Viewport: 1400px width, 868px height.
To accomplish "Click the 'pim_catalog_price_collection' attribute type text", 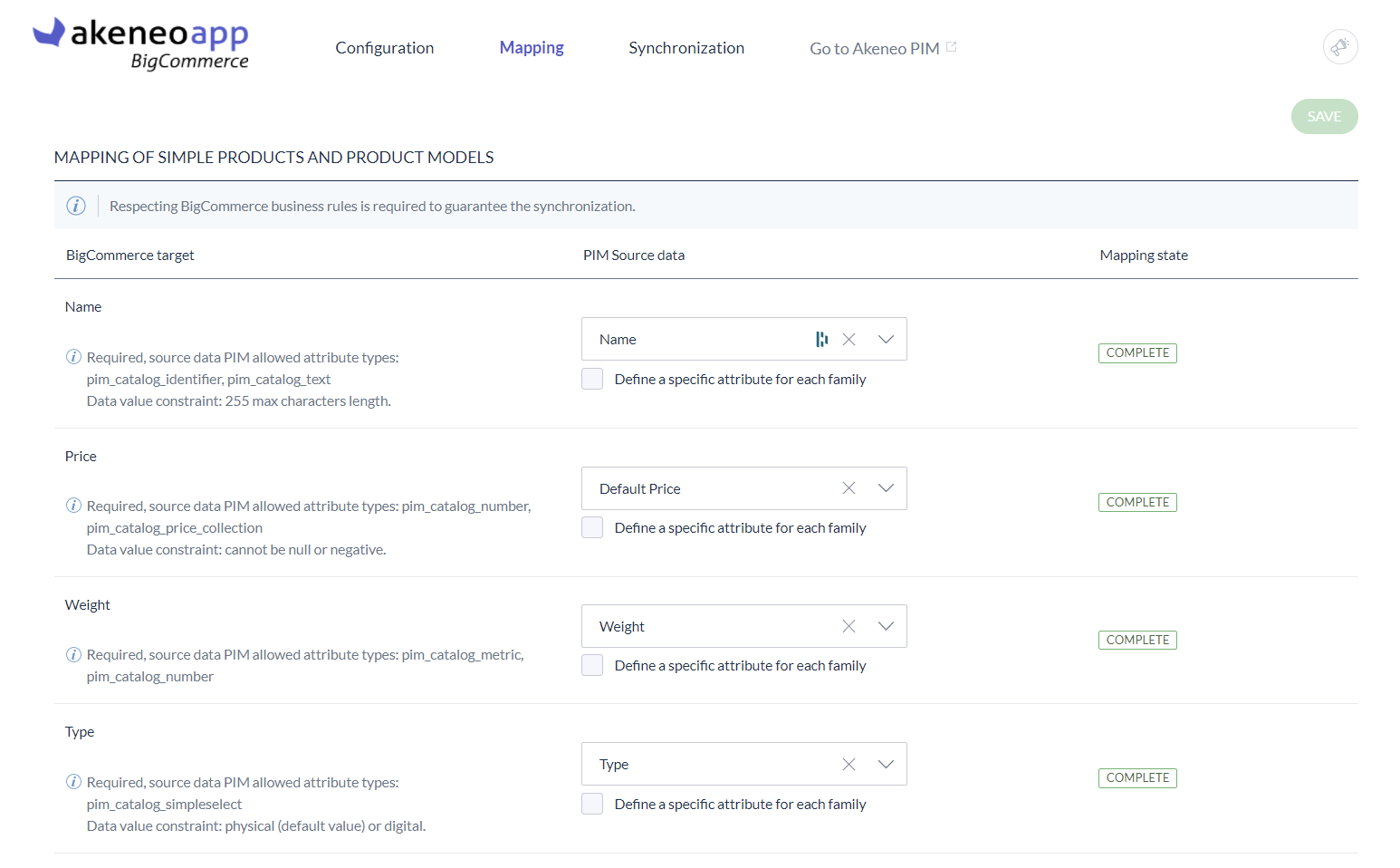I will [175, 528].
